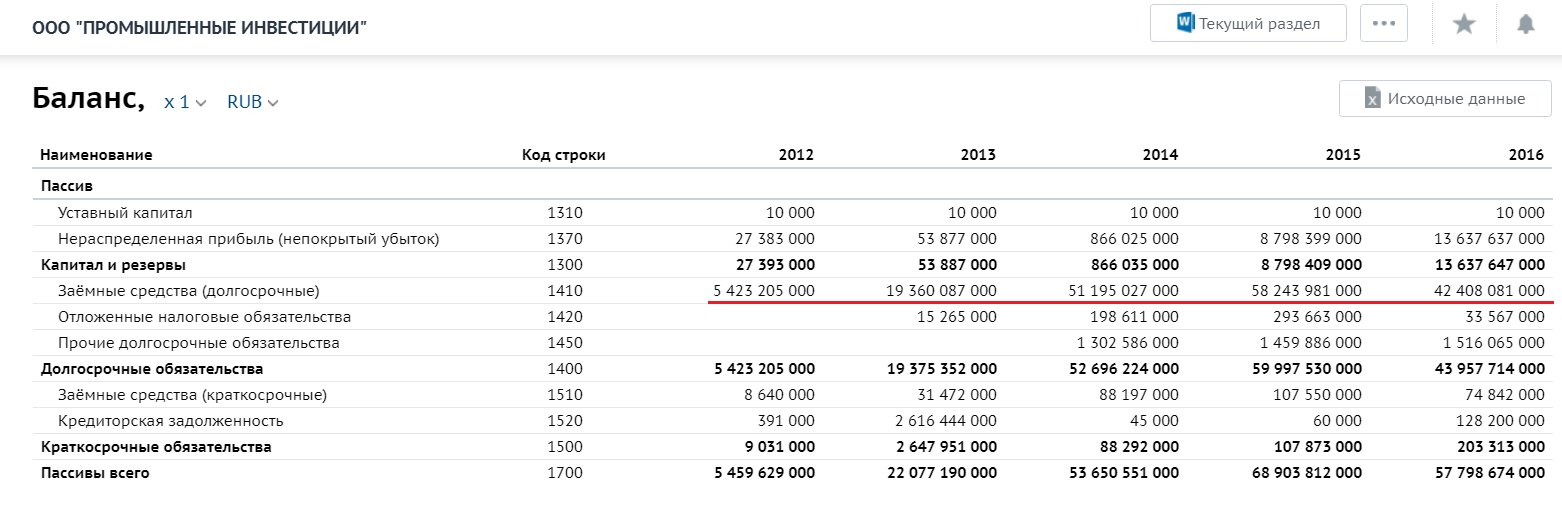Image resolution: width=1562 pixels, height=518 pixels.
Task: Click the Наименование column header
Action: (96, 155)
